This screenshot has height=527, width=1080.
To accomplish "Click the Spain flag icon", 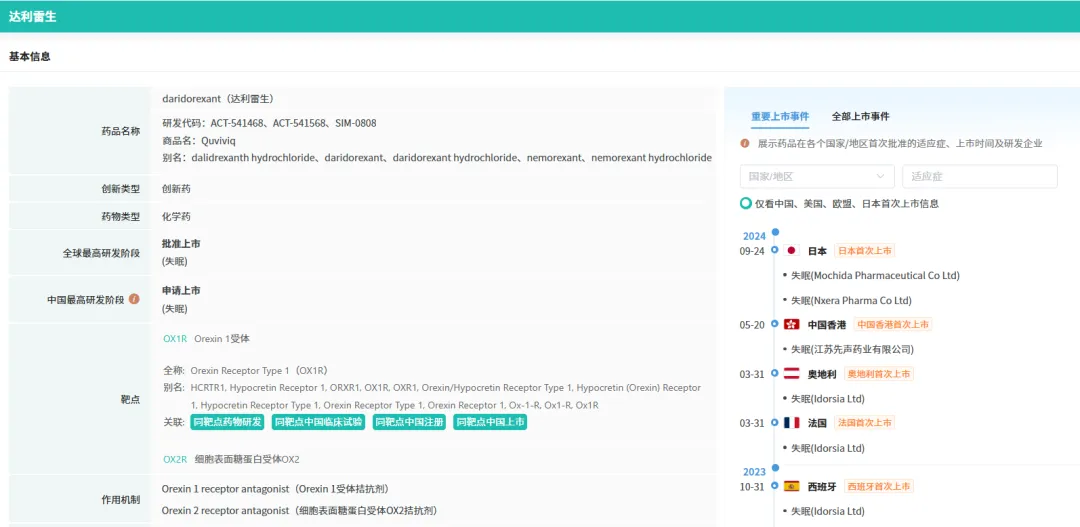I will coord(791,487).
